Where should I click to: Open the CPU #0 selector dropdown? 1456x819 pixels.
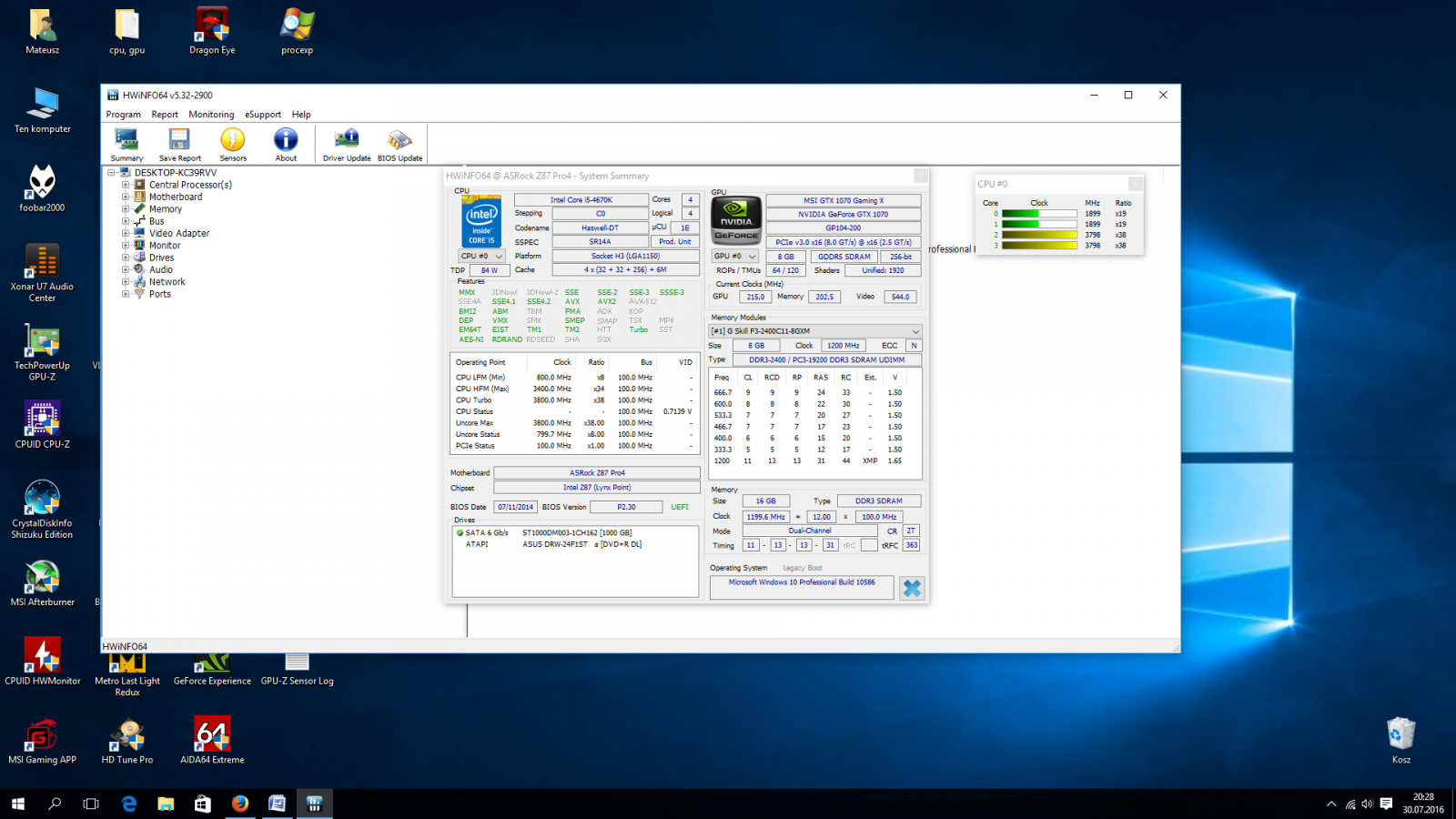[x=481, y=257]
